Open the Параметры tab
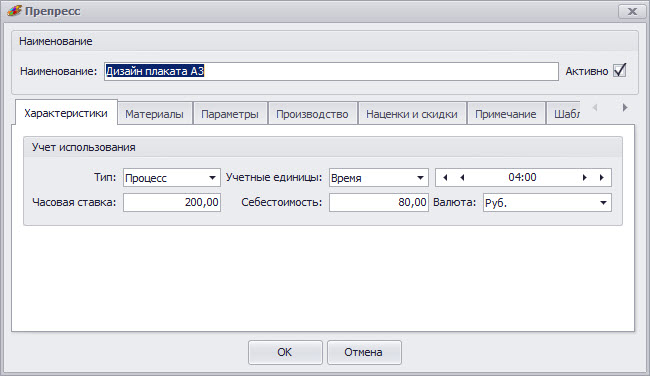Viewport: 650px width, 376px height. [230, 114]
